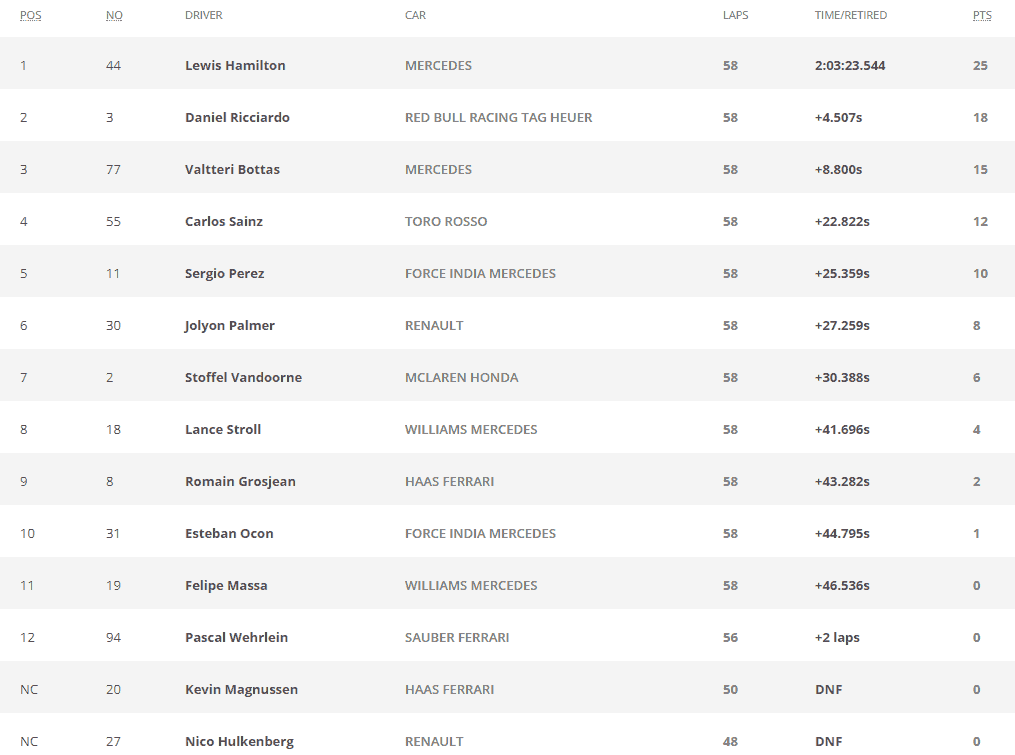The height and width of the screenshot is (755, 1015).
Task: Select Daniel Ricciardo's name
Action: (237, 117)
